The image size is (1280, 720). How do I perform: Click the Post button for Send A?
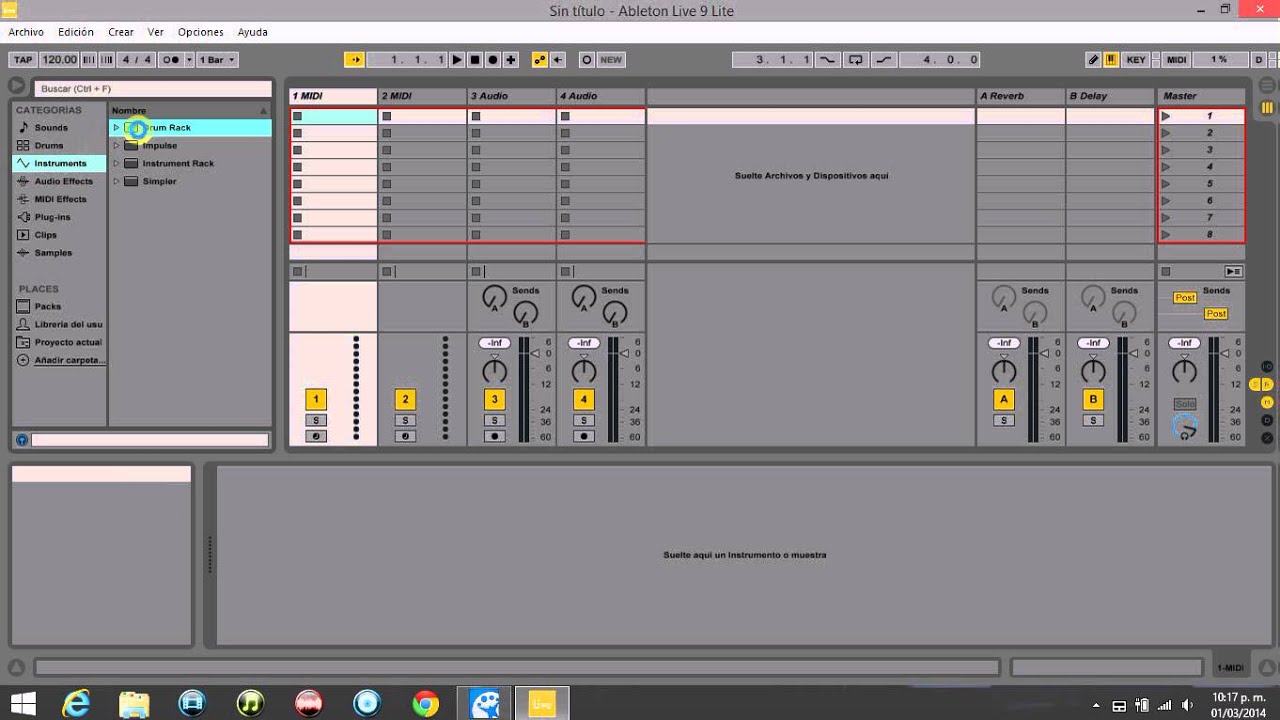pos(1185,298)
